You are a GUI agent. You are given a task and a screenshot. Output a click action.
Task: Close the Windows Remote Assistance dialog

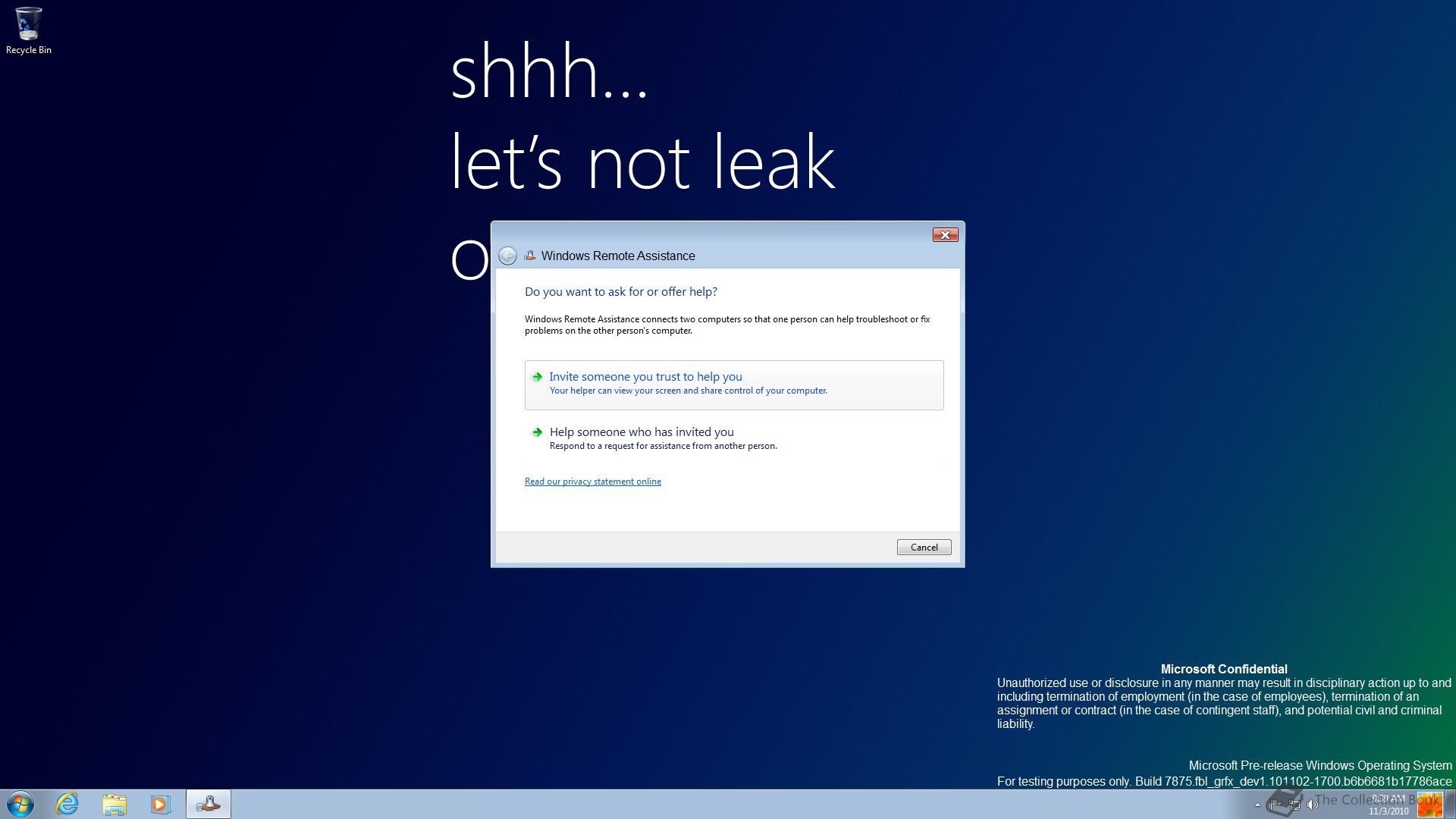tap(945, 235)
